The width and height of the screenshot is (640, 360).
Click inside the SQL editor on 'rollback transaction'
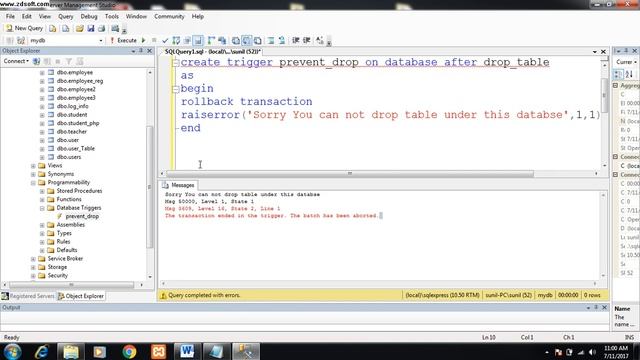[247, 102]
